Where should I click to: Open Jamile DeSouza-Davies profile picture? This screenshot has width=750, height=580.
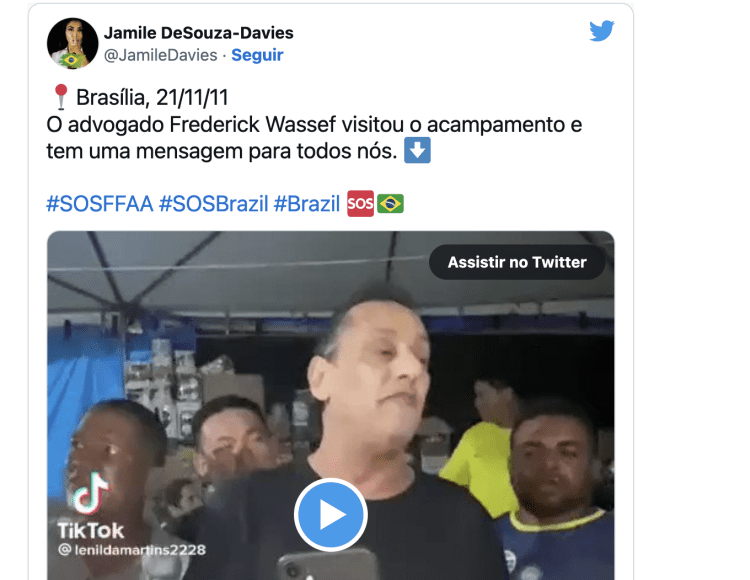click(x=72, y=44)
